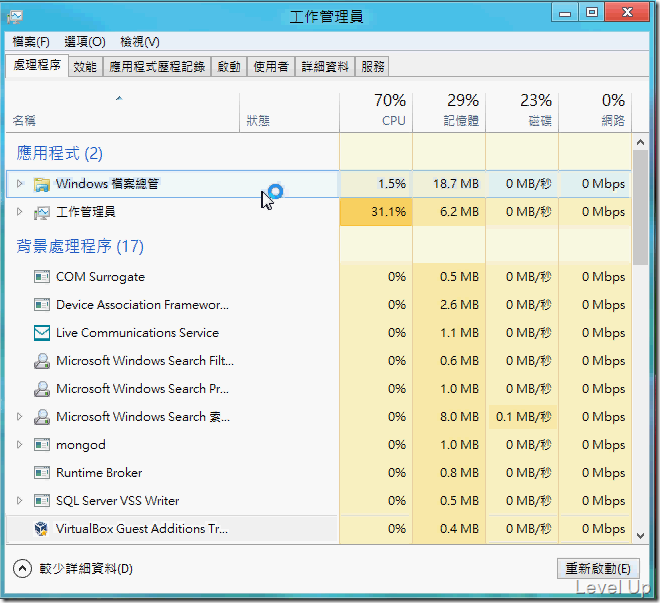Select the 處理程序 tab
Image resolution: width=660 pixels, height=603 pixels.
(x=37, y=65)
